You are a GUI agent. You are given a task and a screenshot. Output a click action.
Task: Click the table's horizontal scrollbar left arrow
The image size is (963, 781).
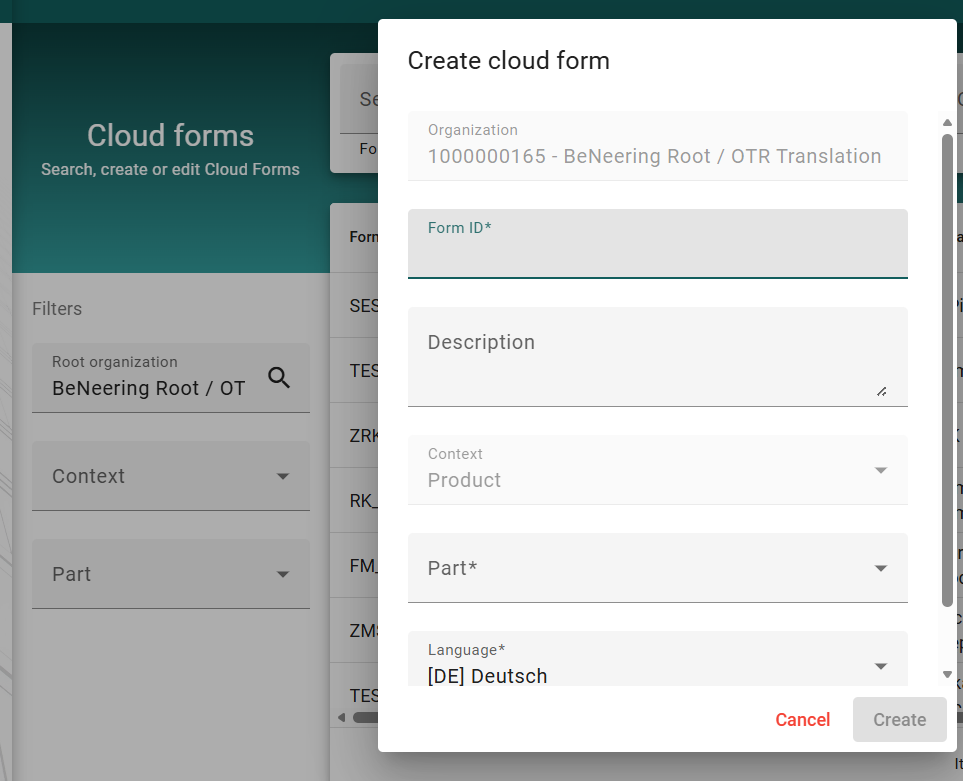coord(341,717)
